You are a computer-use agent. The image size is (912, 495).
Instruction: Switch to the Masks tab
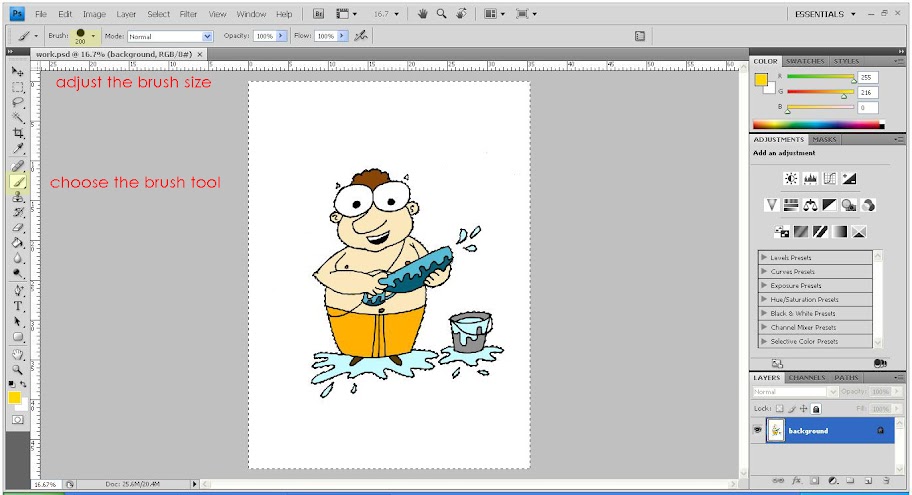point(824,140)
